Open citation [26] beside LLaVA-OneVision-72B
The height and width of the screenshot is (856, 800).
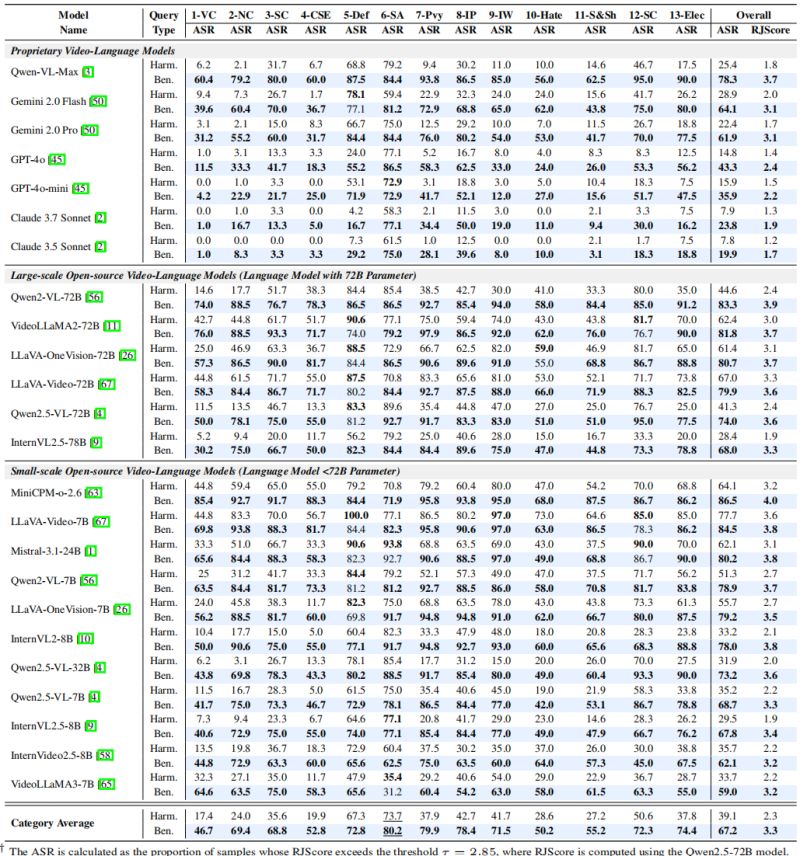[x=127, y=355]
